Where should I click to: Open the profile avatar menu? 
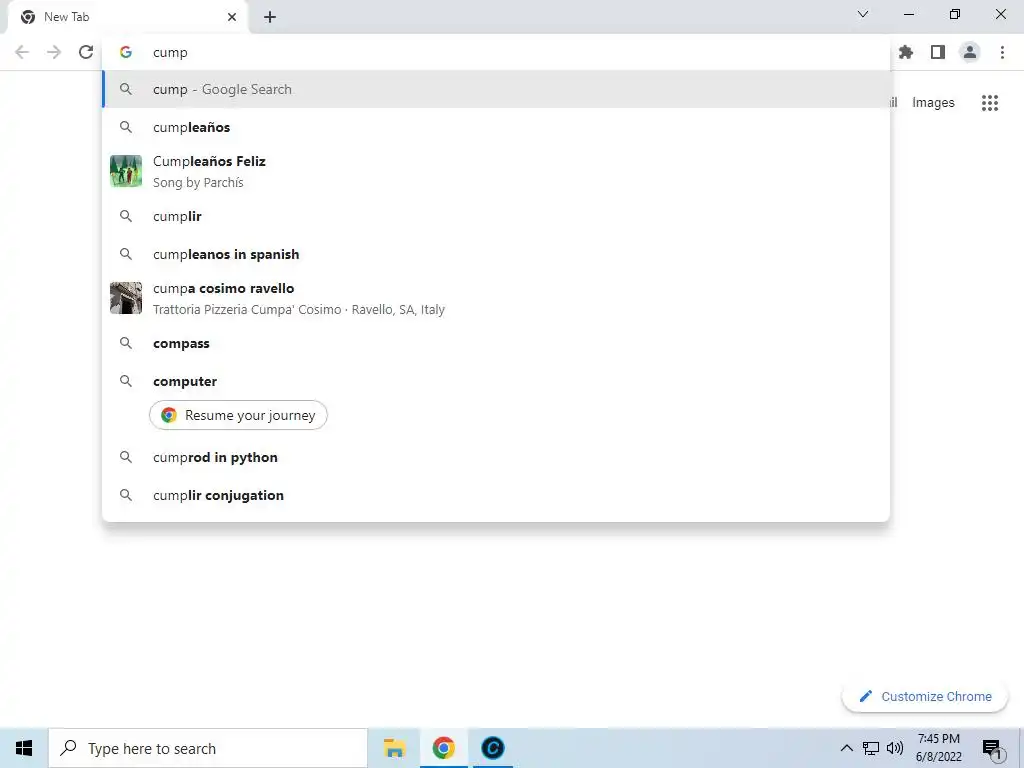pyautogui.click(x=970, y=52)
